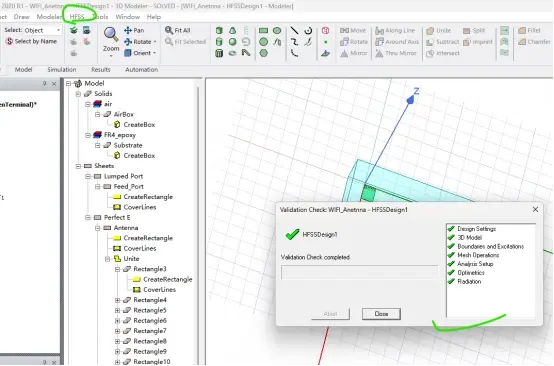Click Duplicate Thru Mirror tool
The width and height of the screenshot is (554, 366).
pos(396,53)
